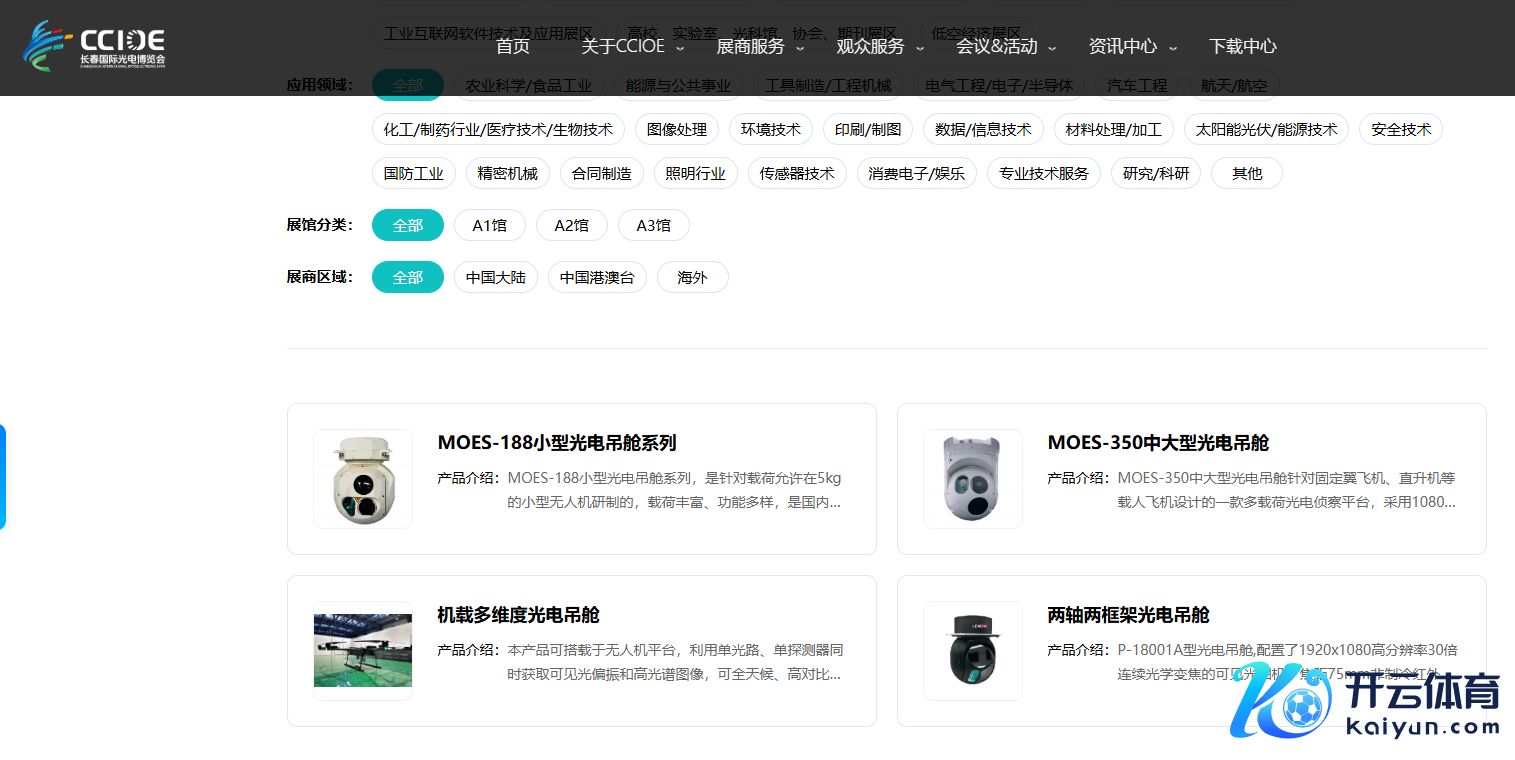Open the MOES-350中大型光电吊舱 product title
Image resolution: width=1515 pixels, height=760 pixels.
[x=1157, y=442]
